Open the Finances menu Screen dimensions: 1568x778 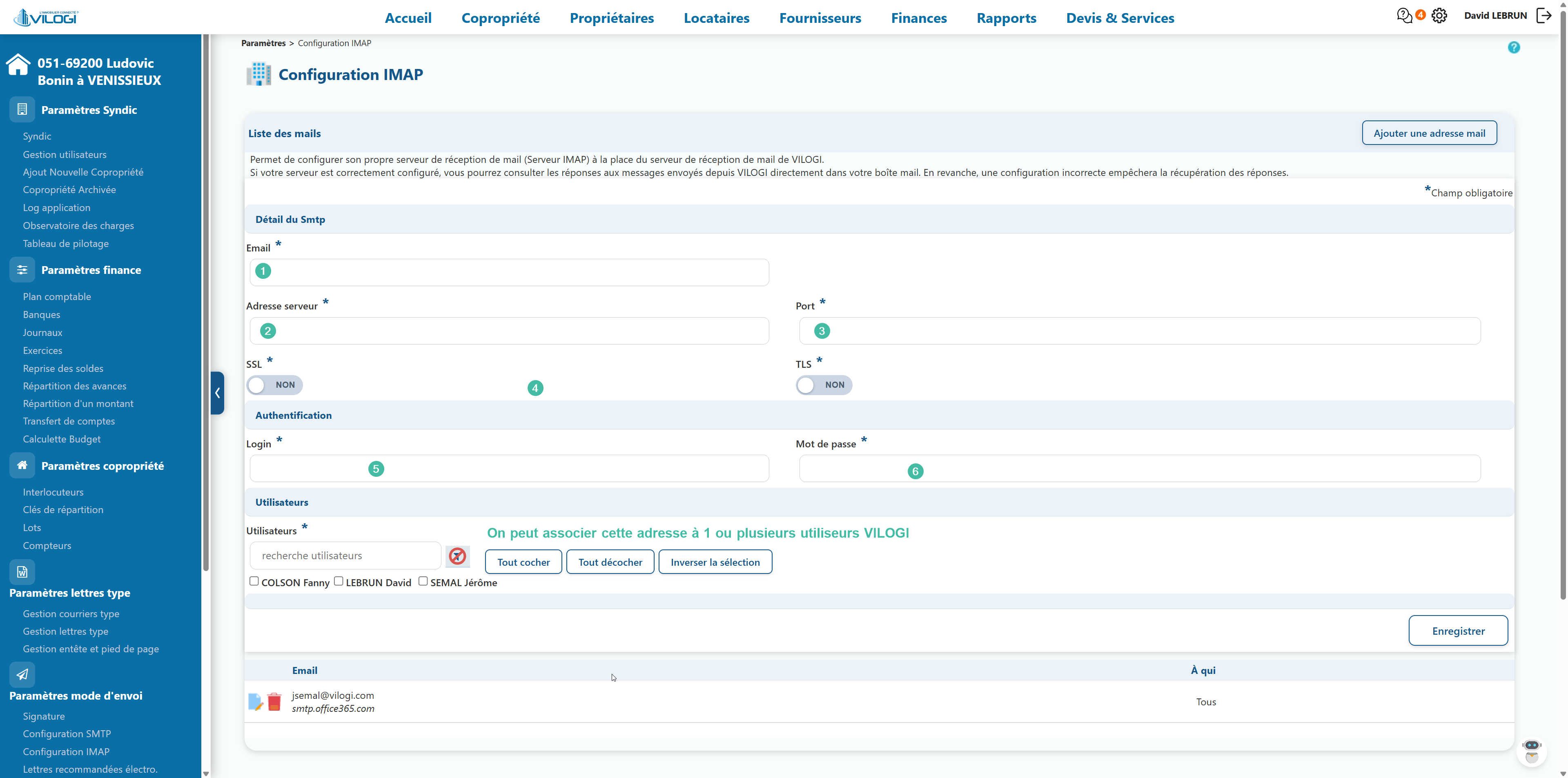point(918,18)
